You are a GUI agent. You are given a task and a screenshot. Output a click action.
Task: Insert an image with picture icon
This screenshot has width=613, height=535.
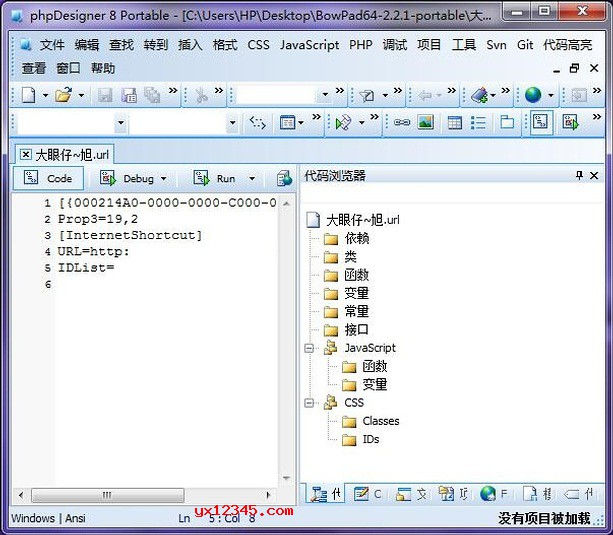pos(425,122)
